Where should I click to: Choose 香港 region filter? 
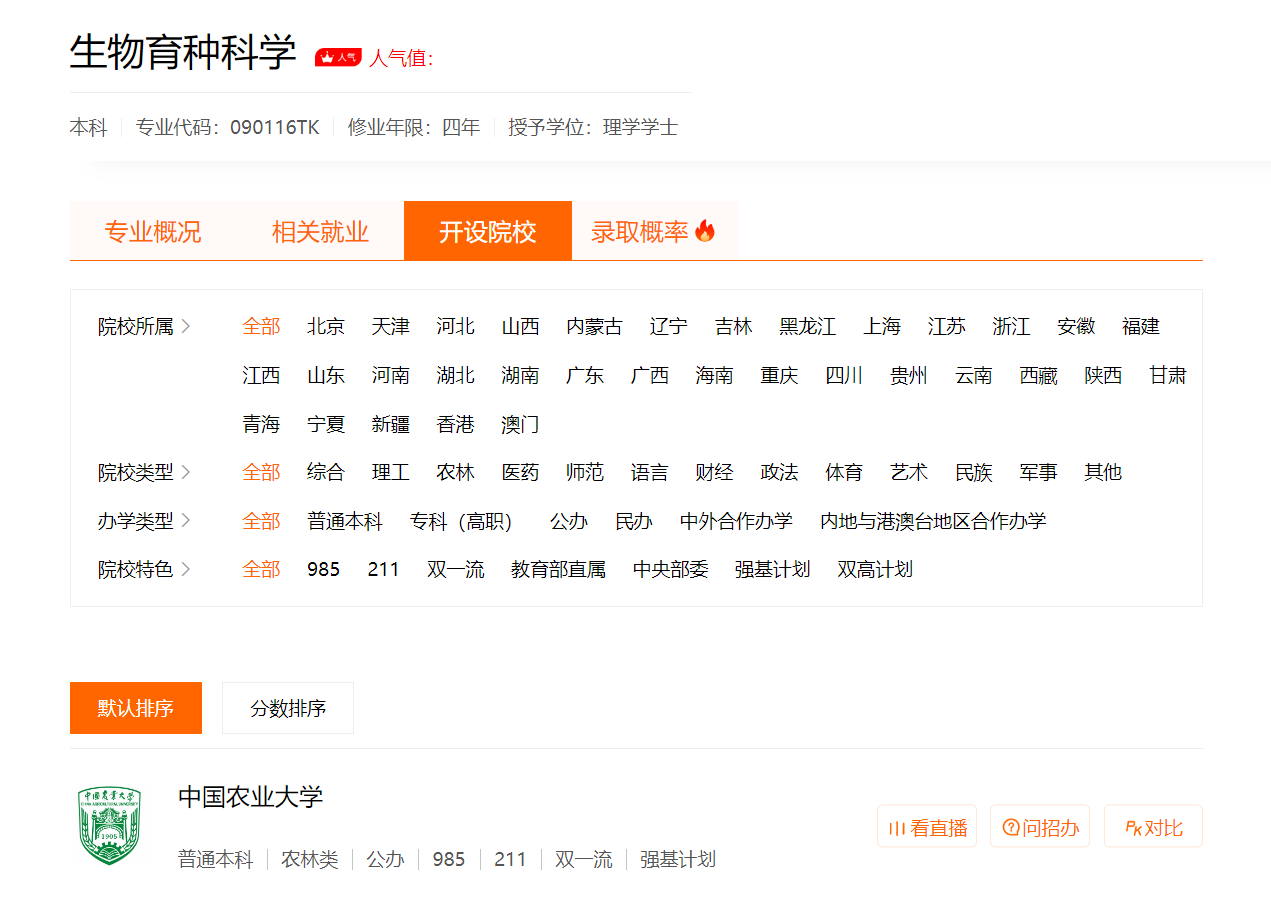456,424
